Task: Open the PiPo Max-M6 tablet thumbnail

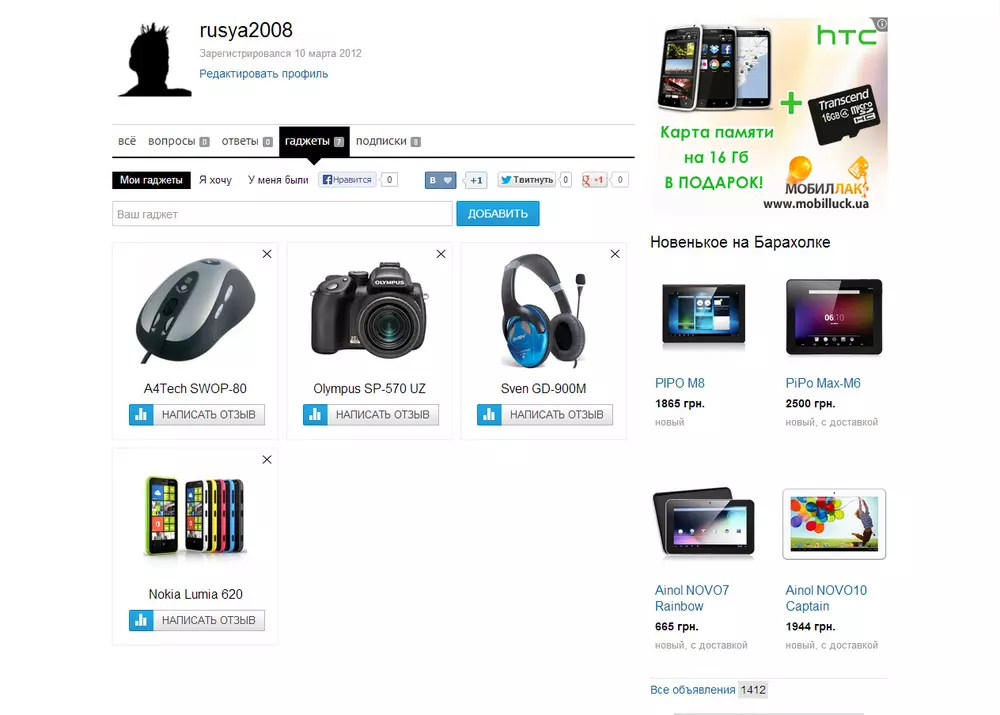Action: coord(834,316)
